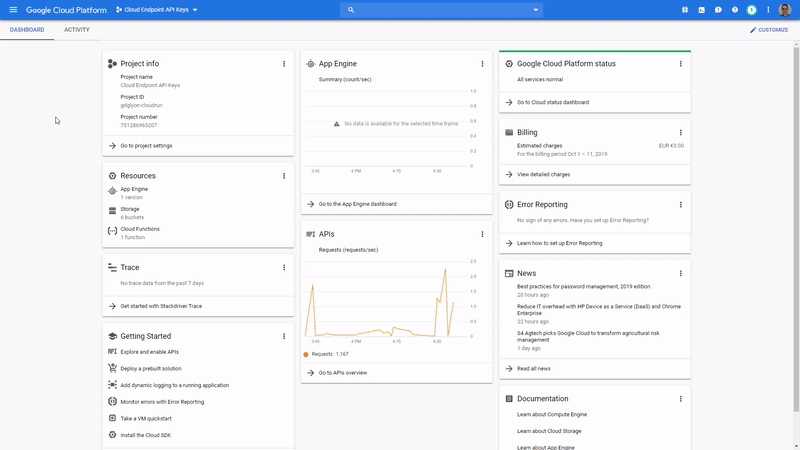Image resolution: width=800 pixels, height=450 pixels.
Task: Read Best practices for password management article
Action: point(583,287)
